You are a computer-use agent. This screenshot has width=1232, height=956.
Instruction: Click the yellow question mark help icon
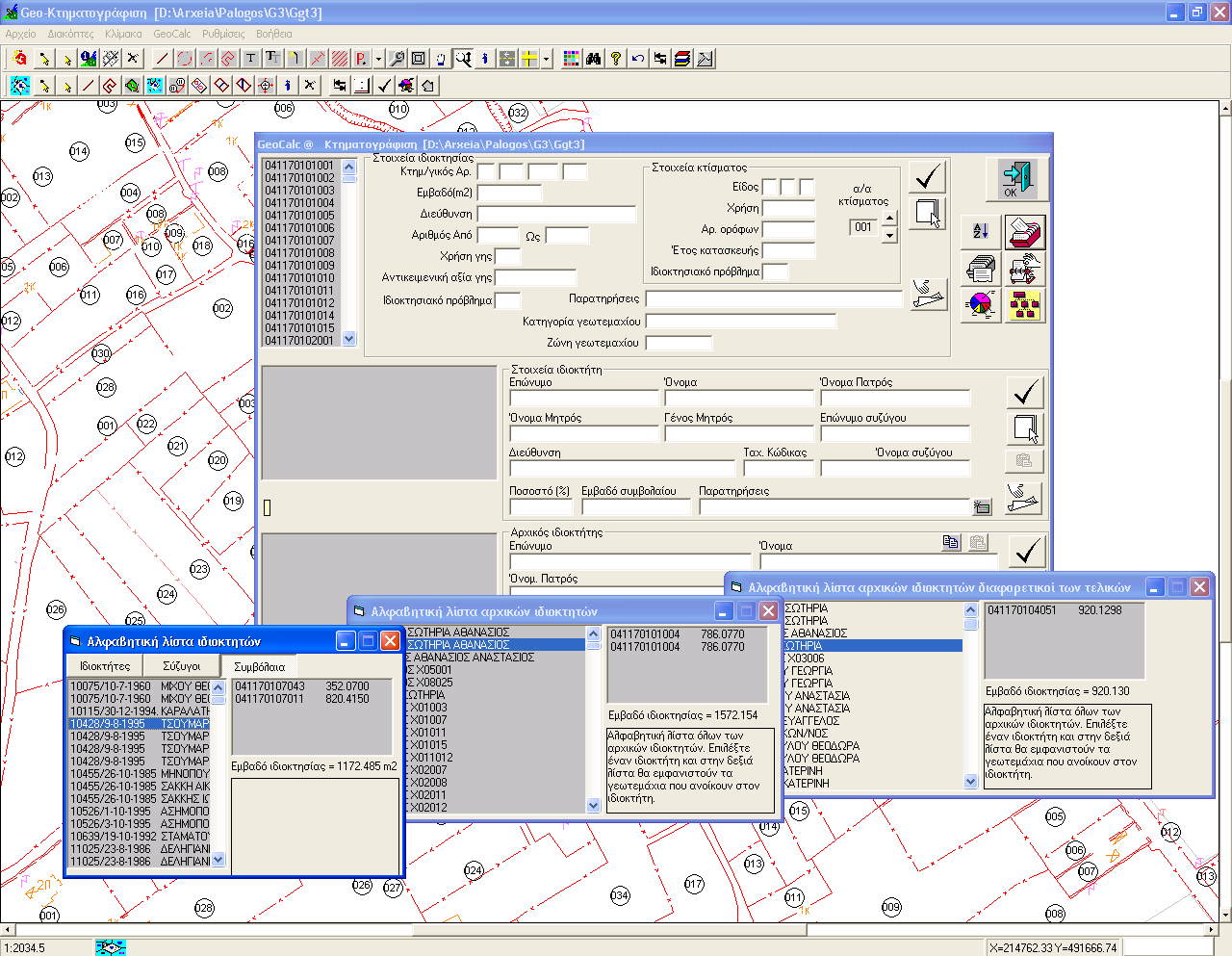[x=616, y=59]
